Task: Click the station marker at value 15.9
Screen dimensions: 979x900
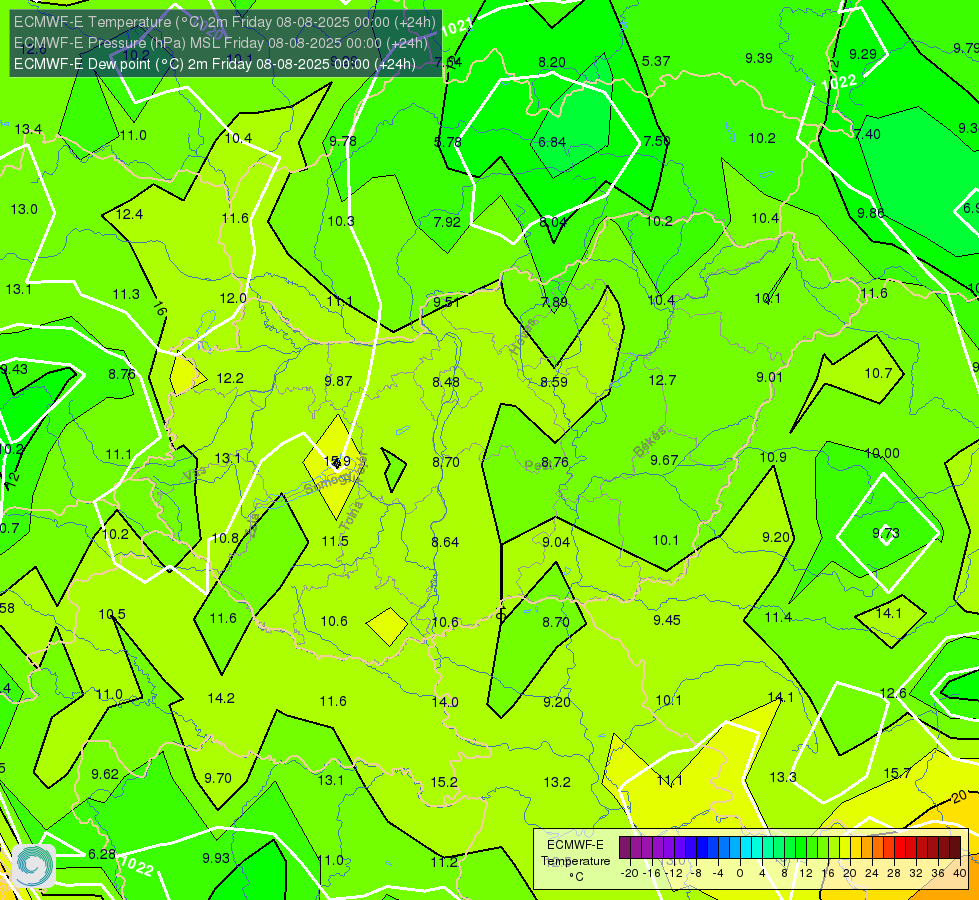Action: click(x=337, y=463)
